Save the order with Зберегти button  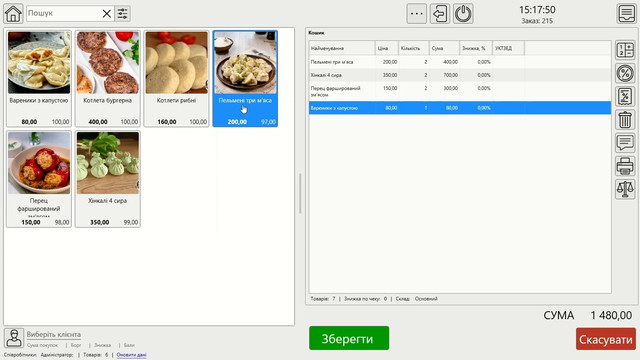[x=349, y=338]
